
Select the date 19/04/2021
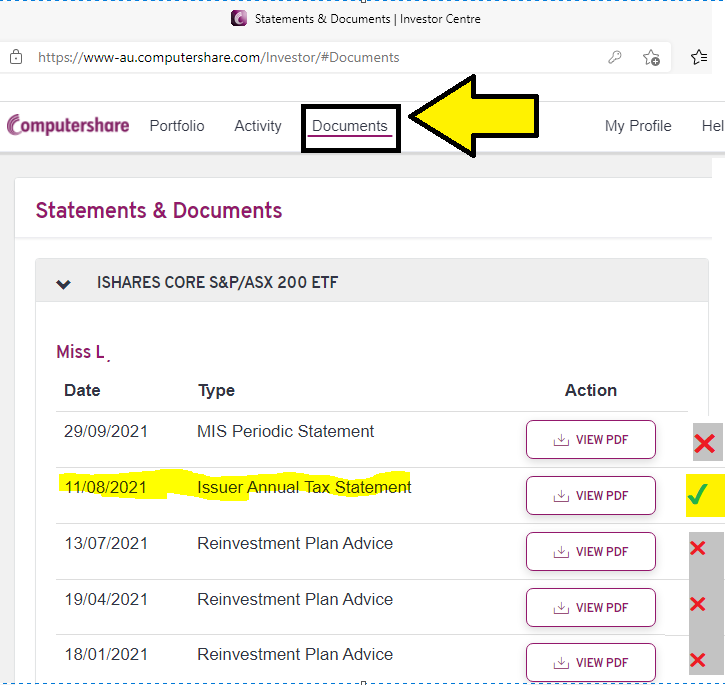(x=105, y=599)
